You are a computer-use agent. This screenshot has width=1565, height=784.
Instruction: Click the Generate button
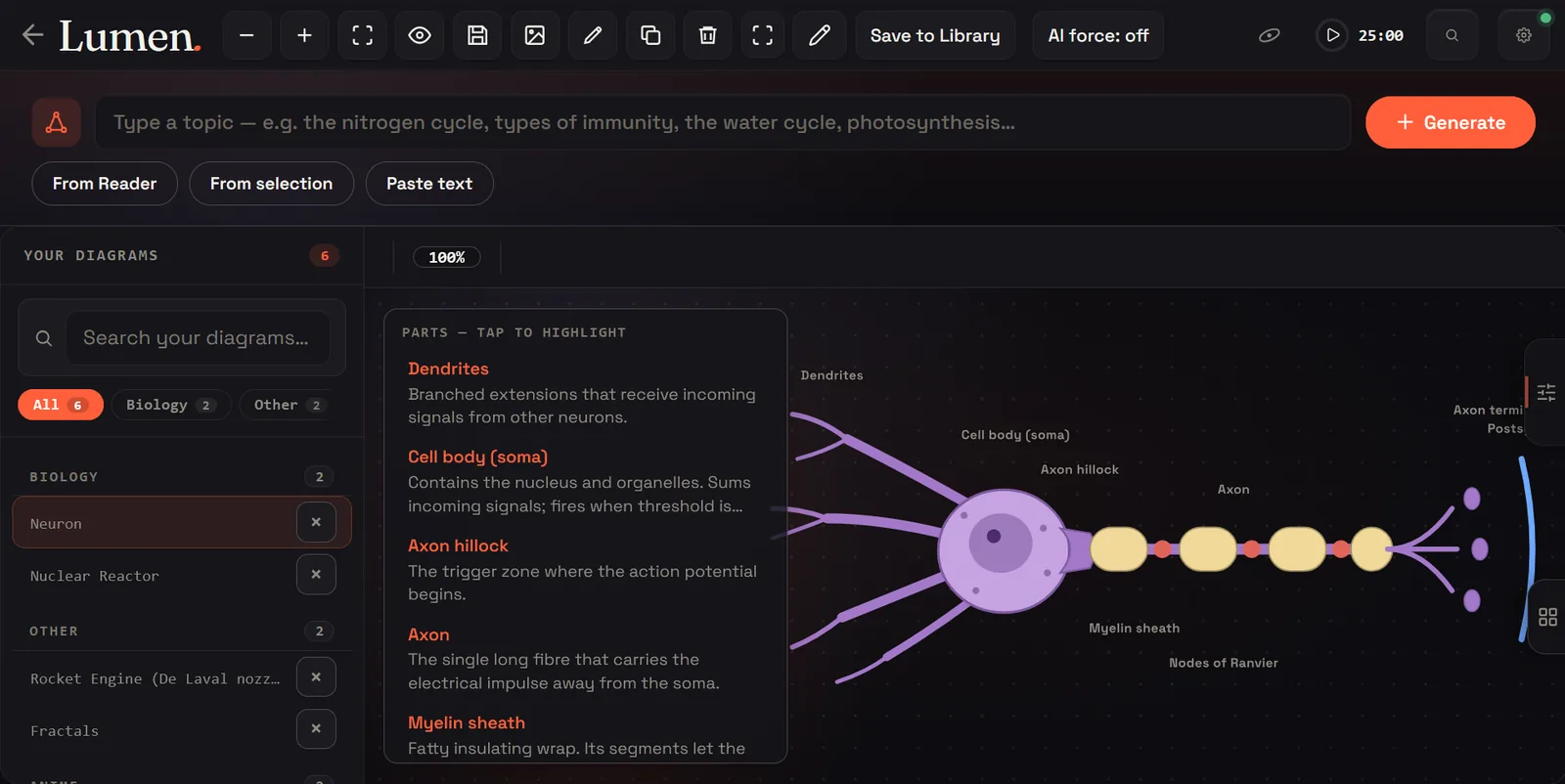pyautogui.click(x=1451, y=122)
